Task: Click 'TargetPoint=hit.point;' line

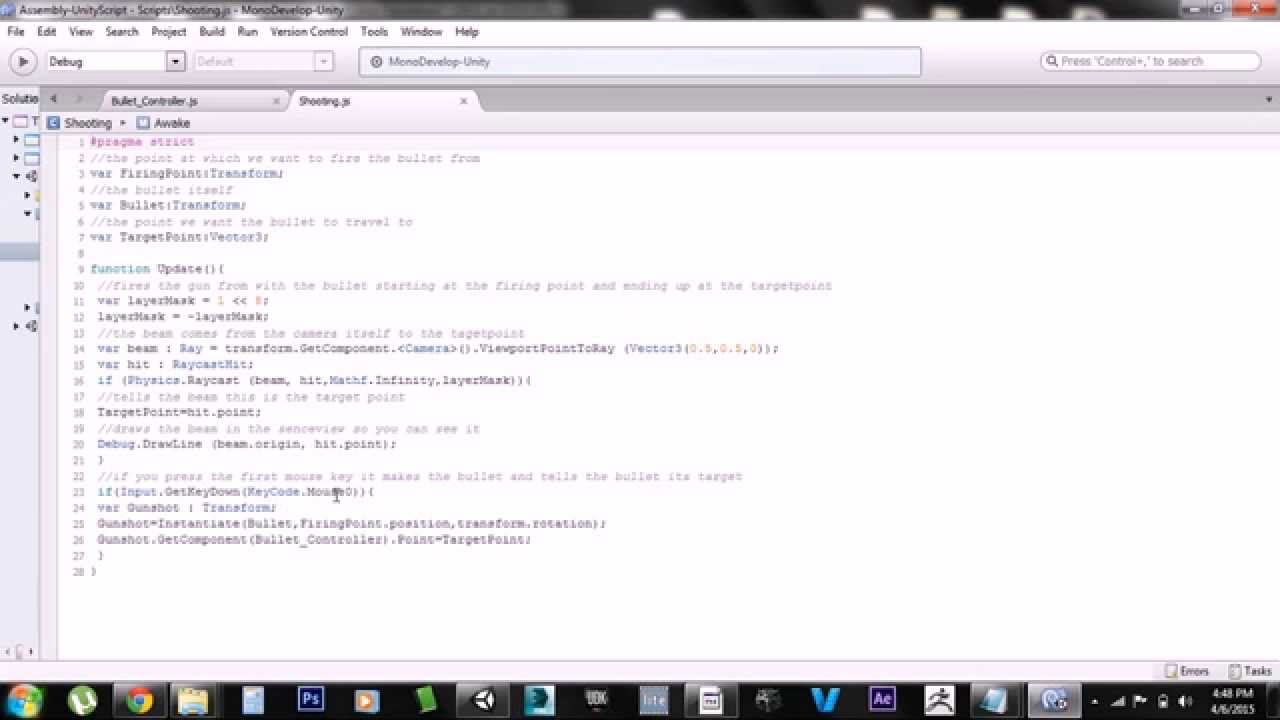Action: tap(179, 412)
